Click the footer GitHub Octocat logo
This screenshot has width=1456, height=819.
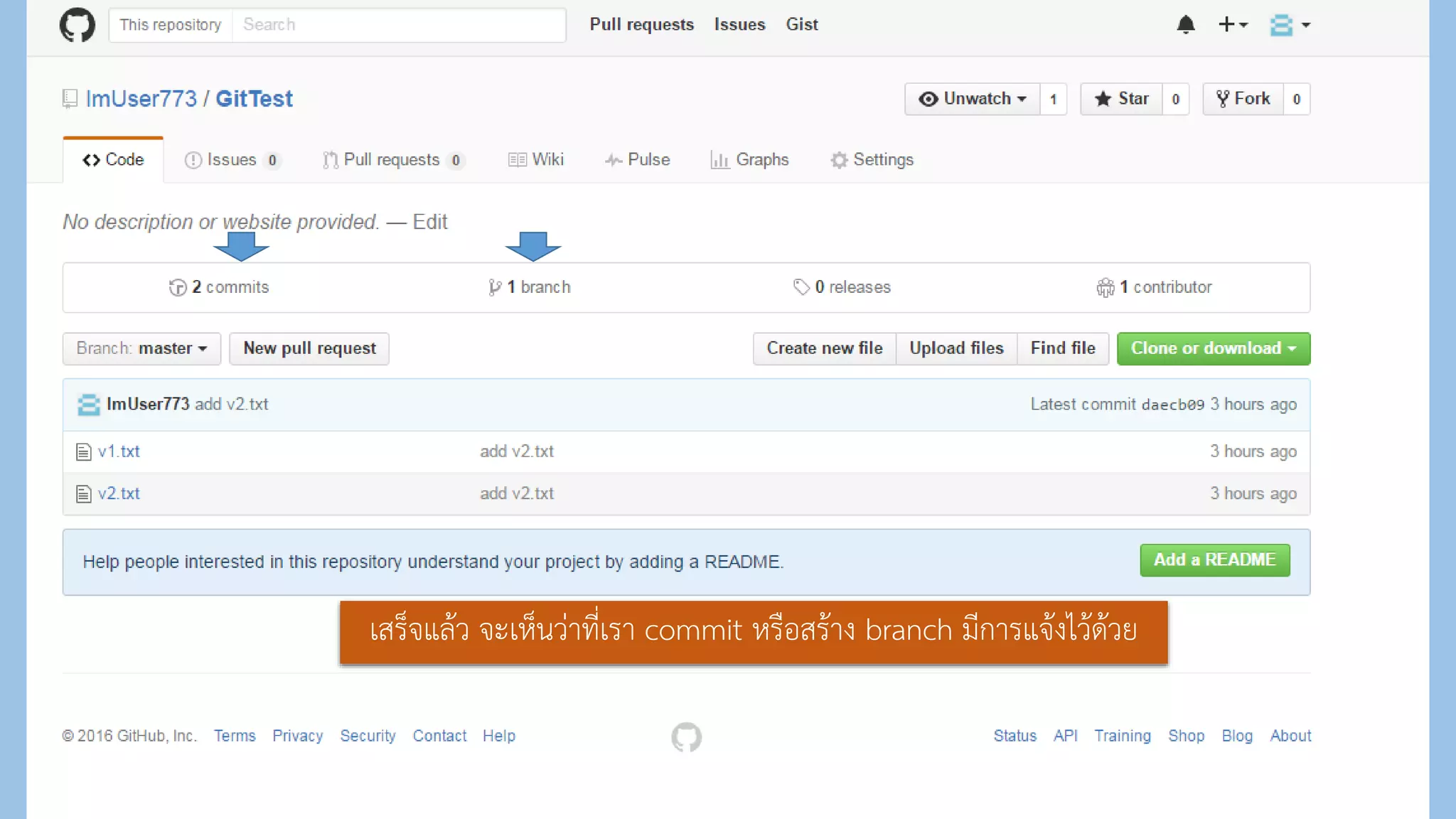click(x=686, y=737)
